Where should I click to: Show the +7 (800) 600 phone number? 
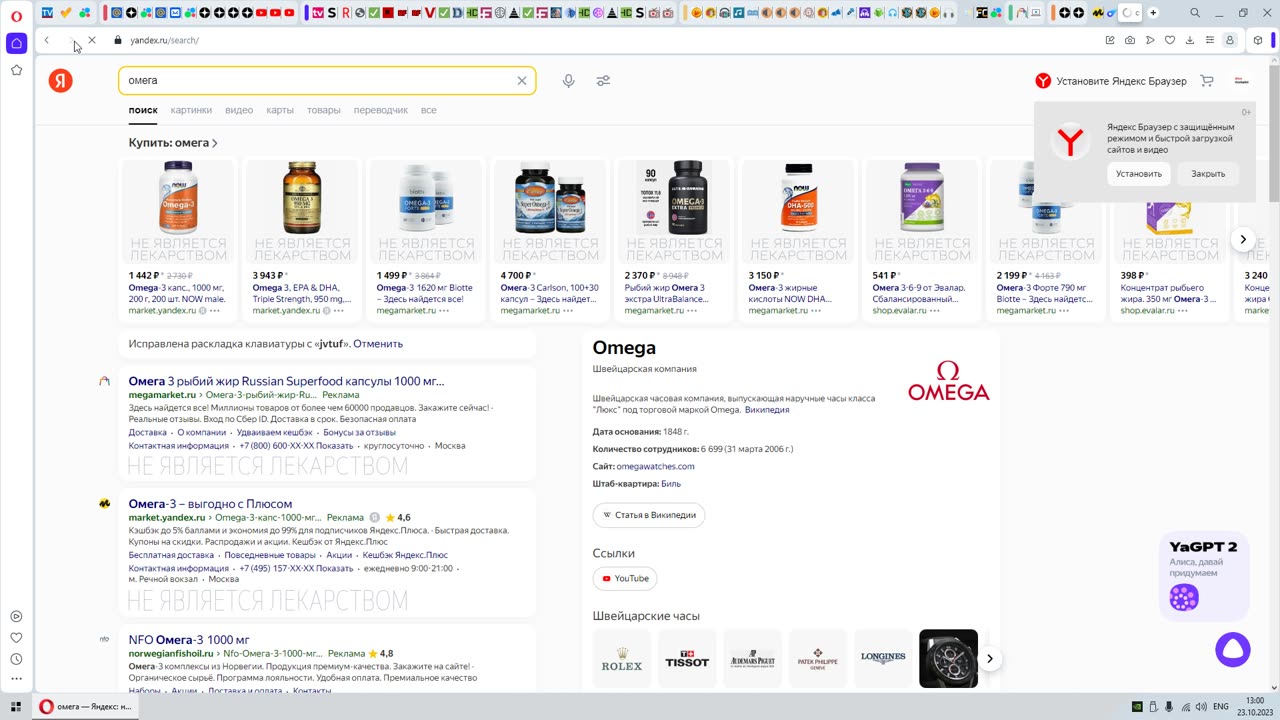point(296,446)
